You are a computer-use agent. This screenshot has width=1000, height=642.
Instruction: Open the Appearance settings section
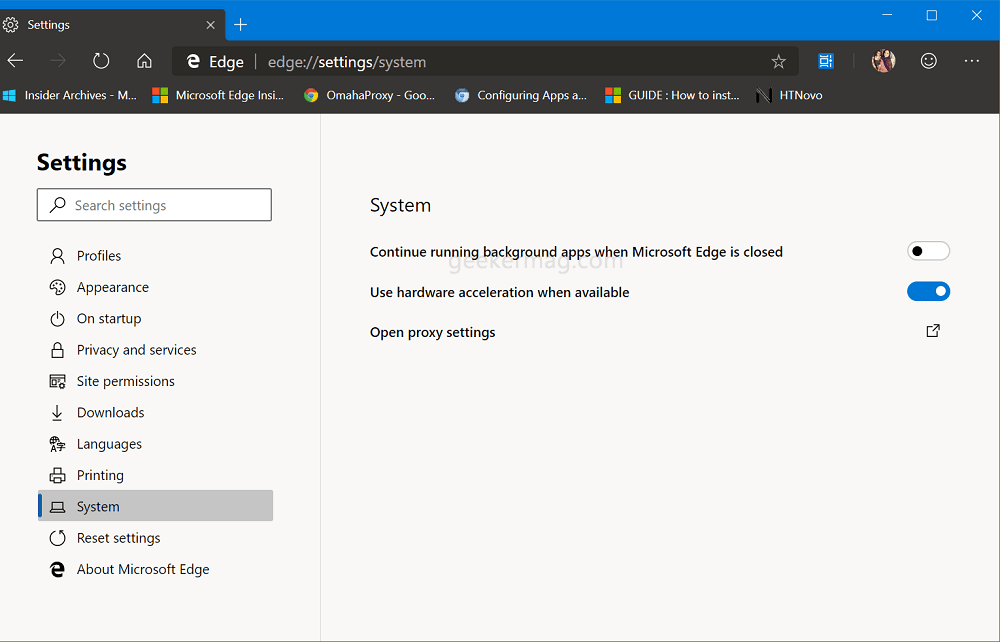pos(156,288)
